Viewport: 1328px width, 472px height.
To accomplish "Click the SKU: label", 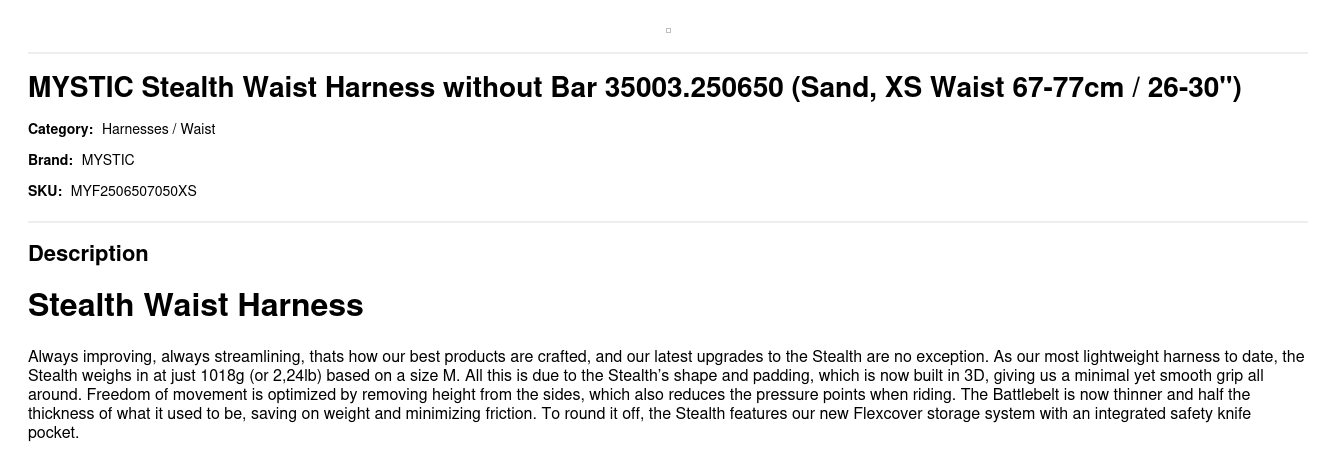I will [45, 191].
